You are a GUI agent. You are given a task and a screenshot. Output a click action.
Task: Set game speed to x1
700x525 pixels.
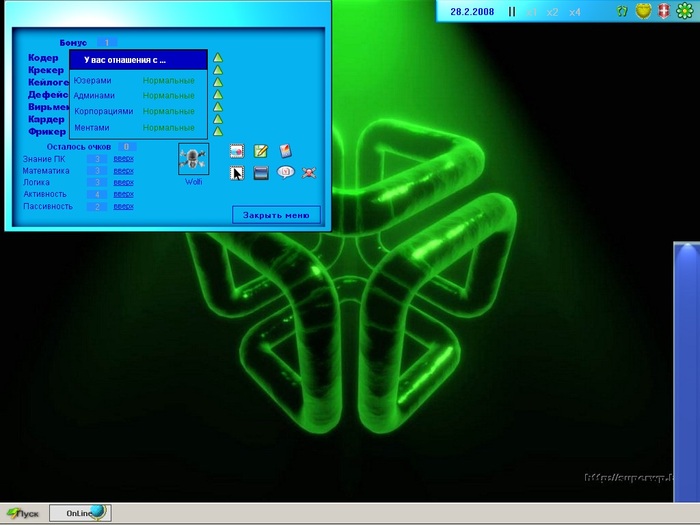click(x=531, y=12)
